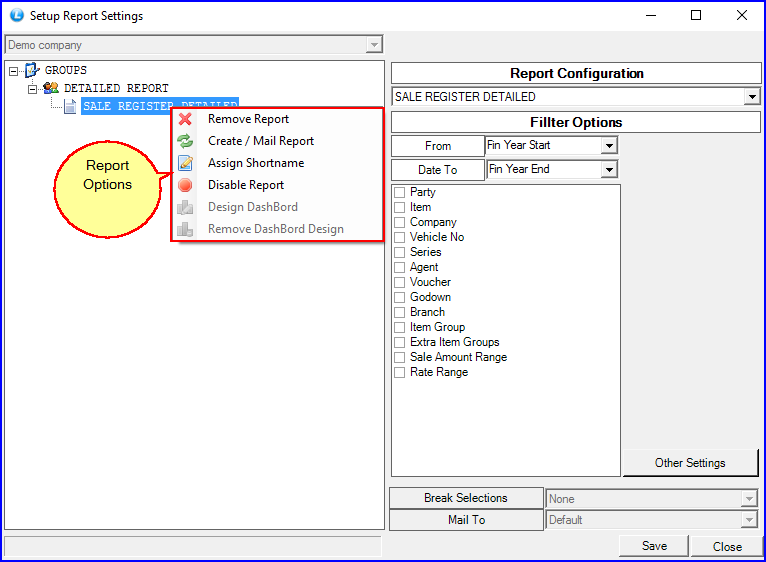Open the SALE REGISTER DETAILED report dropdown
The image size is (766, 562).
point(752,97)
